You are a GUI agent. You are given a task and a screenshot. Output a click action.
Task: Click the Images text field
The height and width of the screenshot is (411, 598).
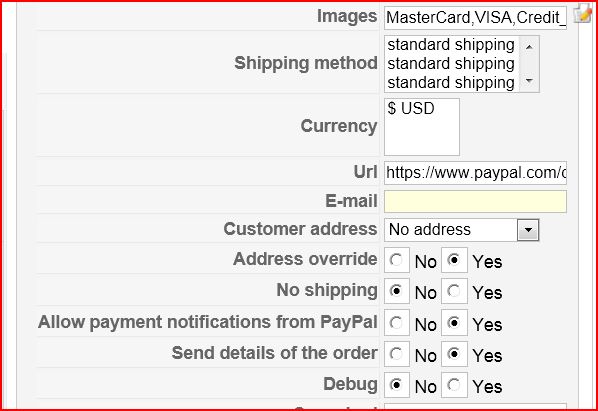click(475, 18)
